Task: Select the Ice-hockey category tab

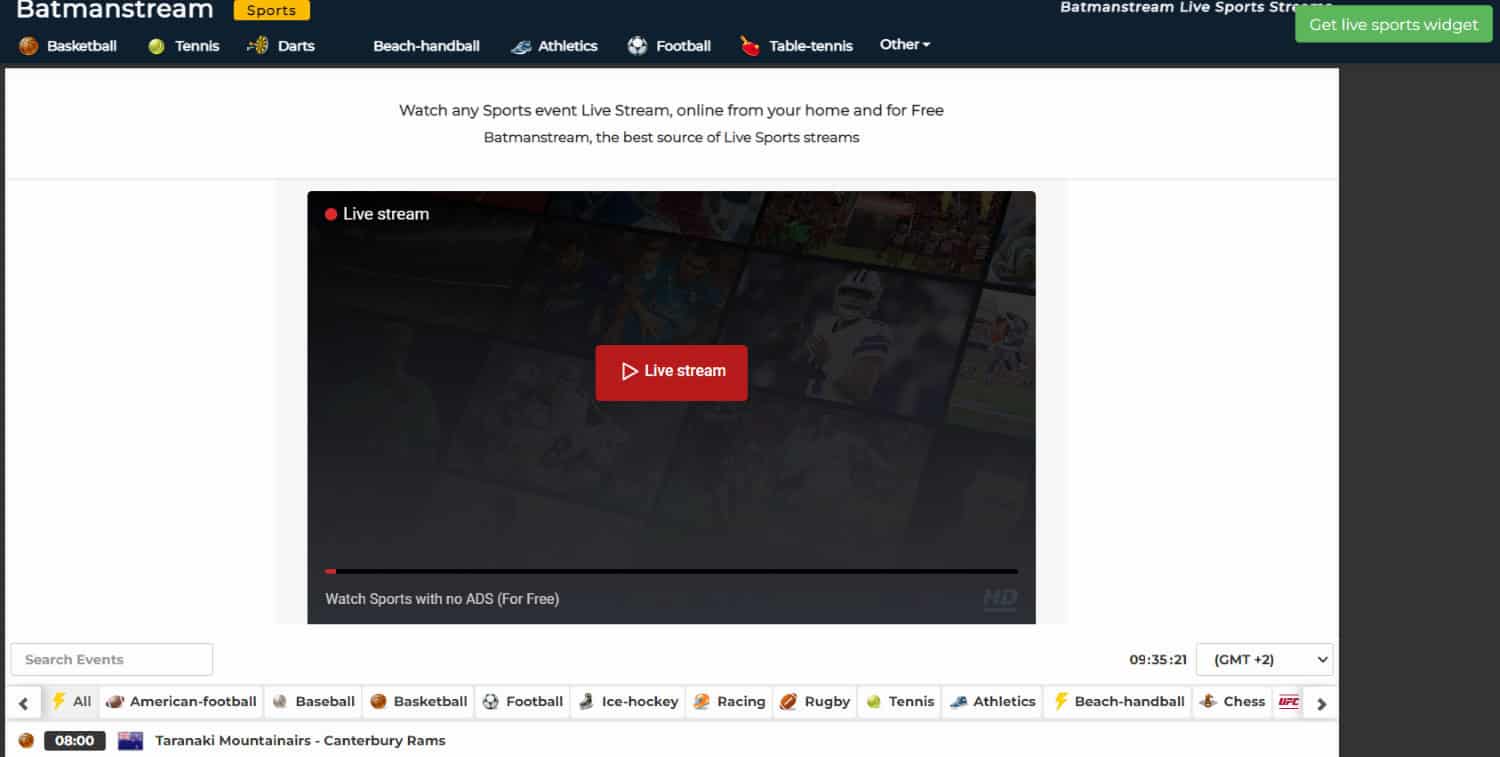Action: [x=628, y=702]
